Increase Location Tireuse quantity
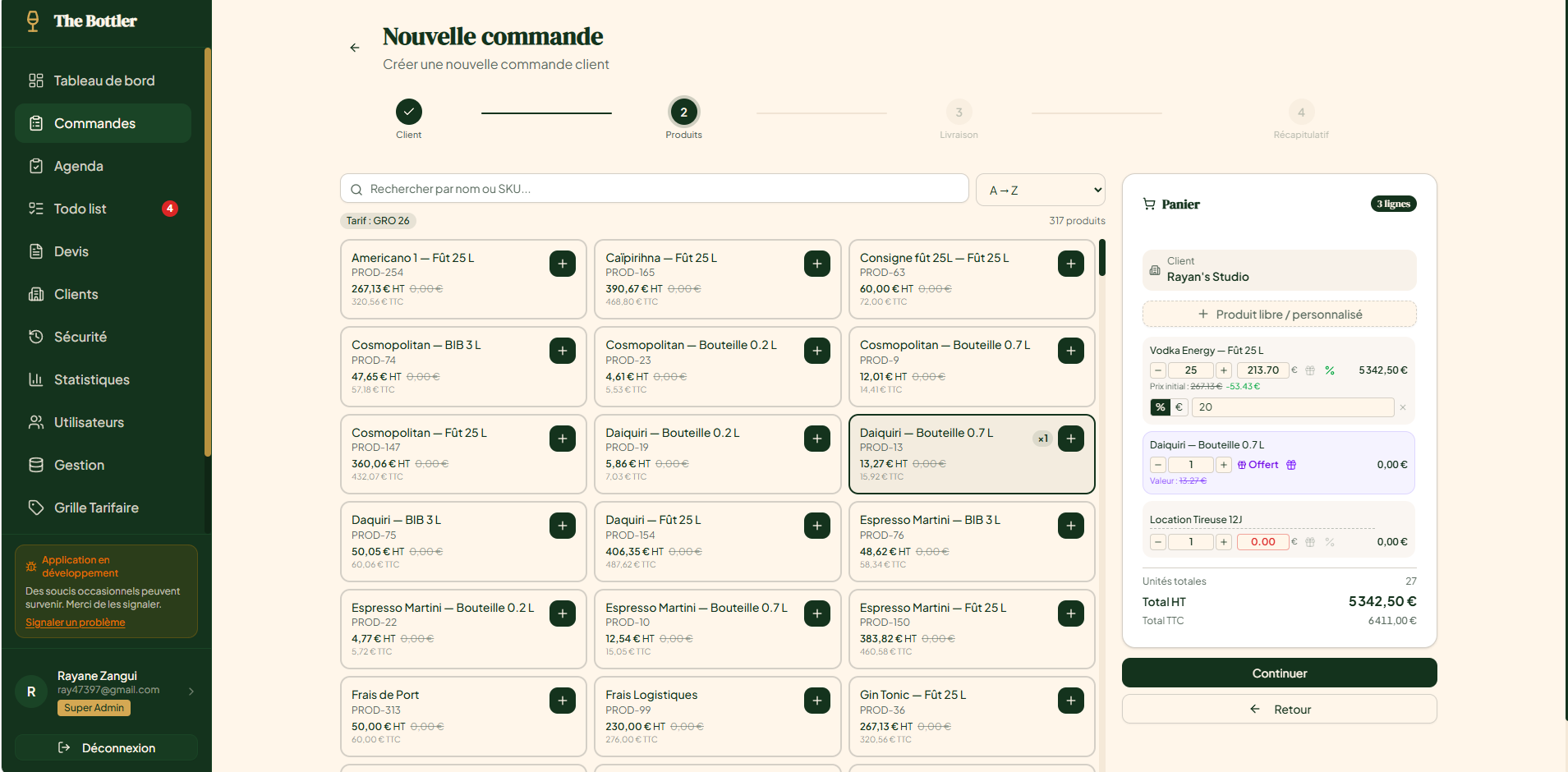This screenshot has width=1568, height=772. (x=1224, y=542)
